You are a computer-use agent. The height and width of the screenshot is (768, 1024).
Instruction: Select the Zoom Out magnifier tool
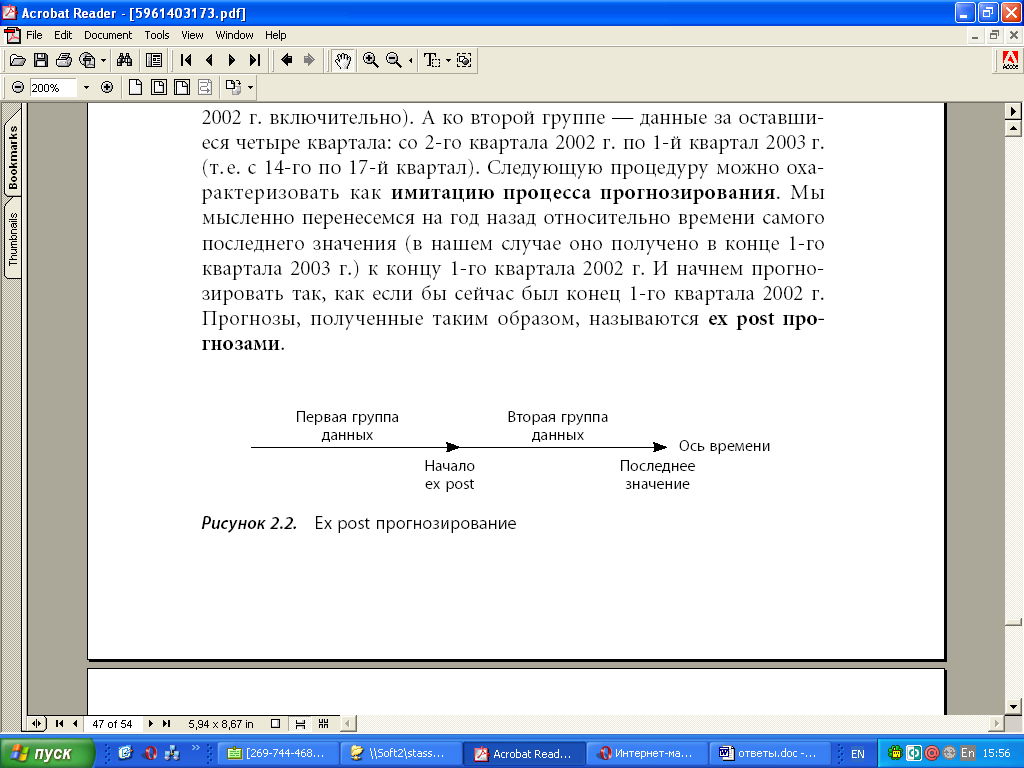coord(394,61)
